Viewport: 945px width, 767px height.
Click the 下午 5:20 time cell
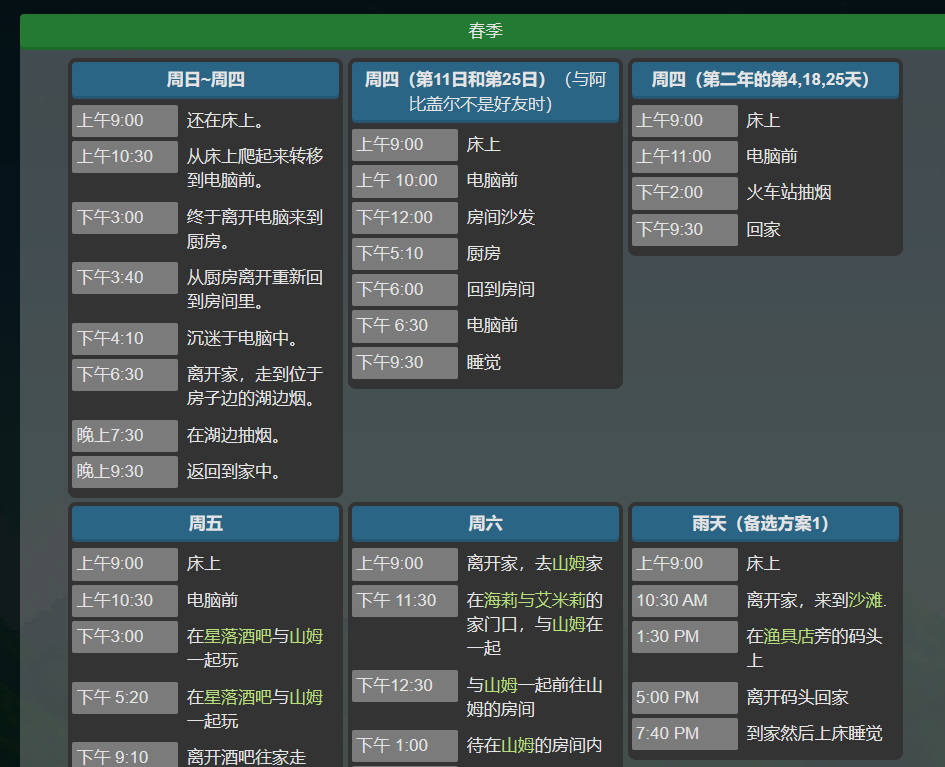125,698
